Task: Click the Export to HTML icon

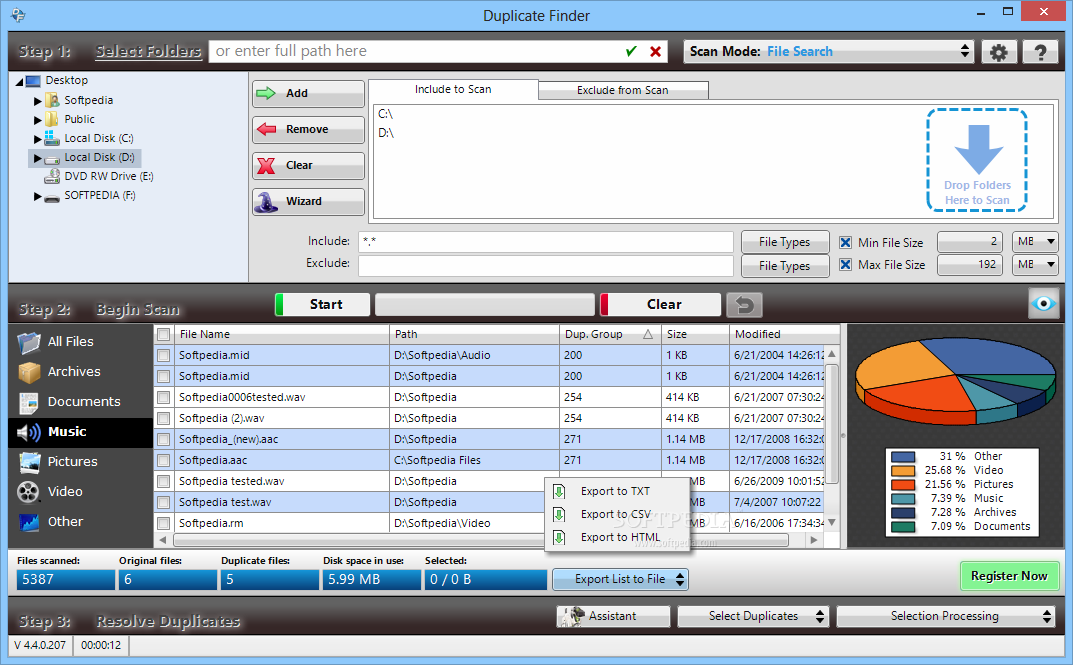Action: pos(559,538)
